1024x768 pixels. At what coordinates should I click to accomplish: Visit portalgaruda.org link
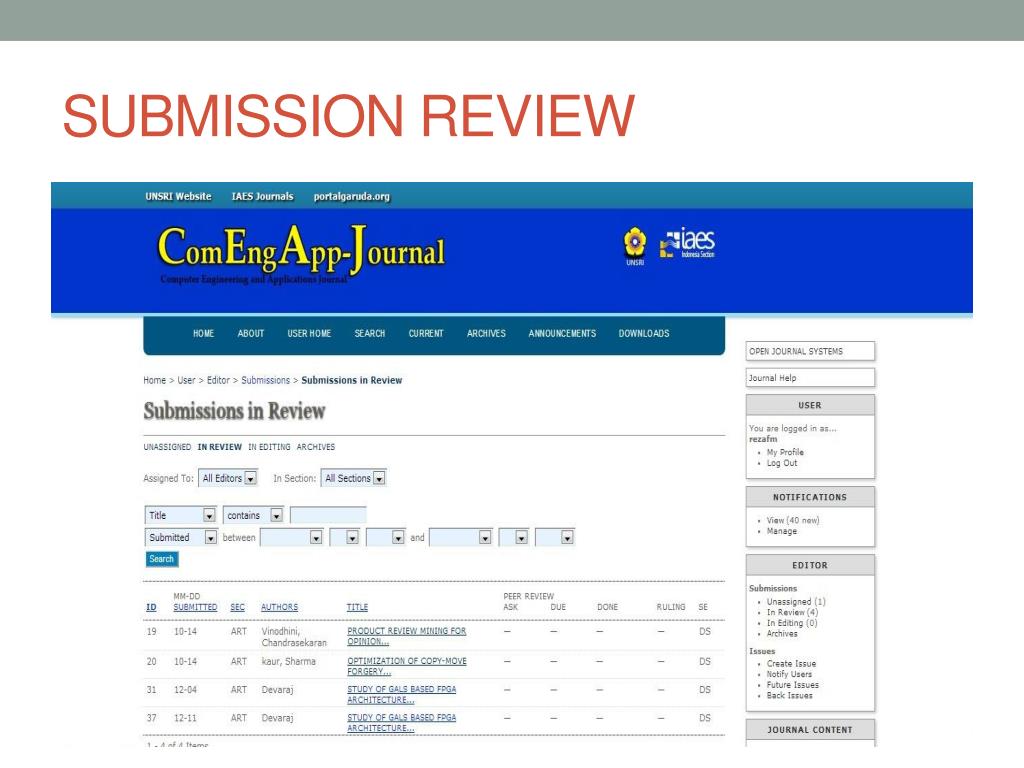pos(351,197)
